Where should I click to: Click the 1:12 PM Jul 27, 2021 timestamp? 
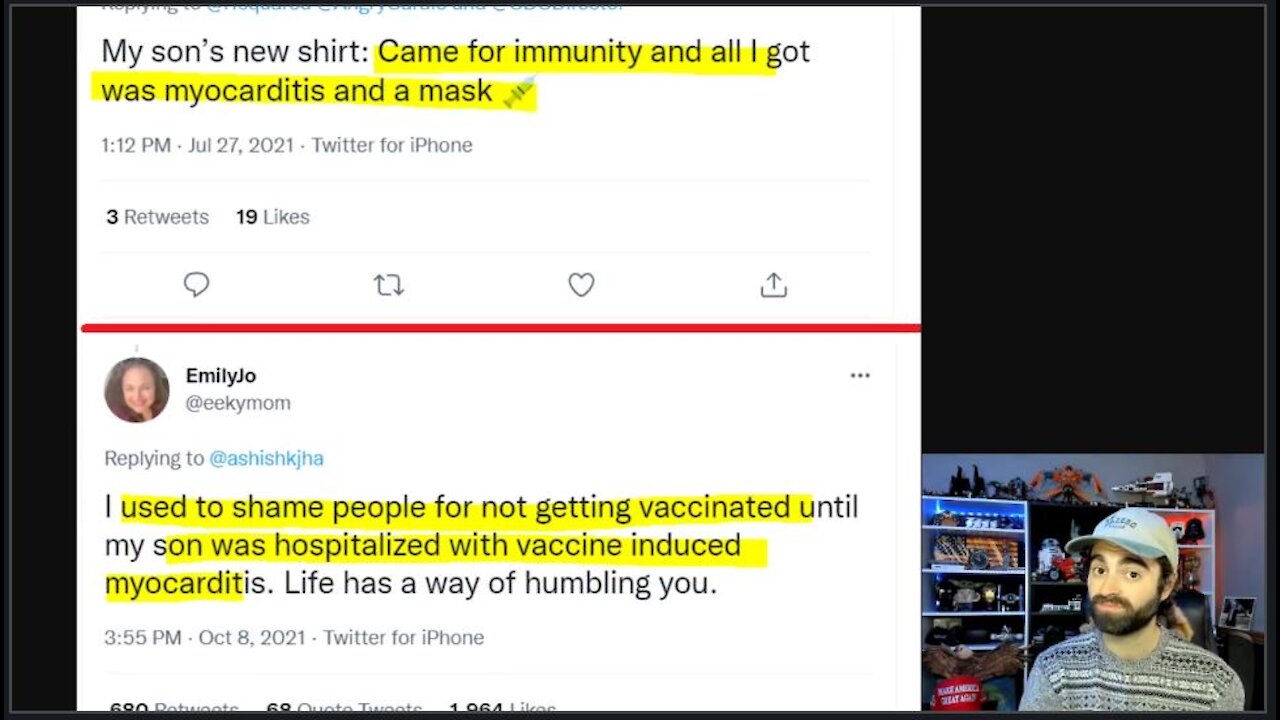[x=197, y=145]
